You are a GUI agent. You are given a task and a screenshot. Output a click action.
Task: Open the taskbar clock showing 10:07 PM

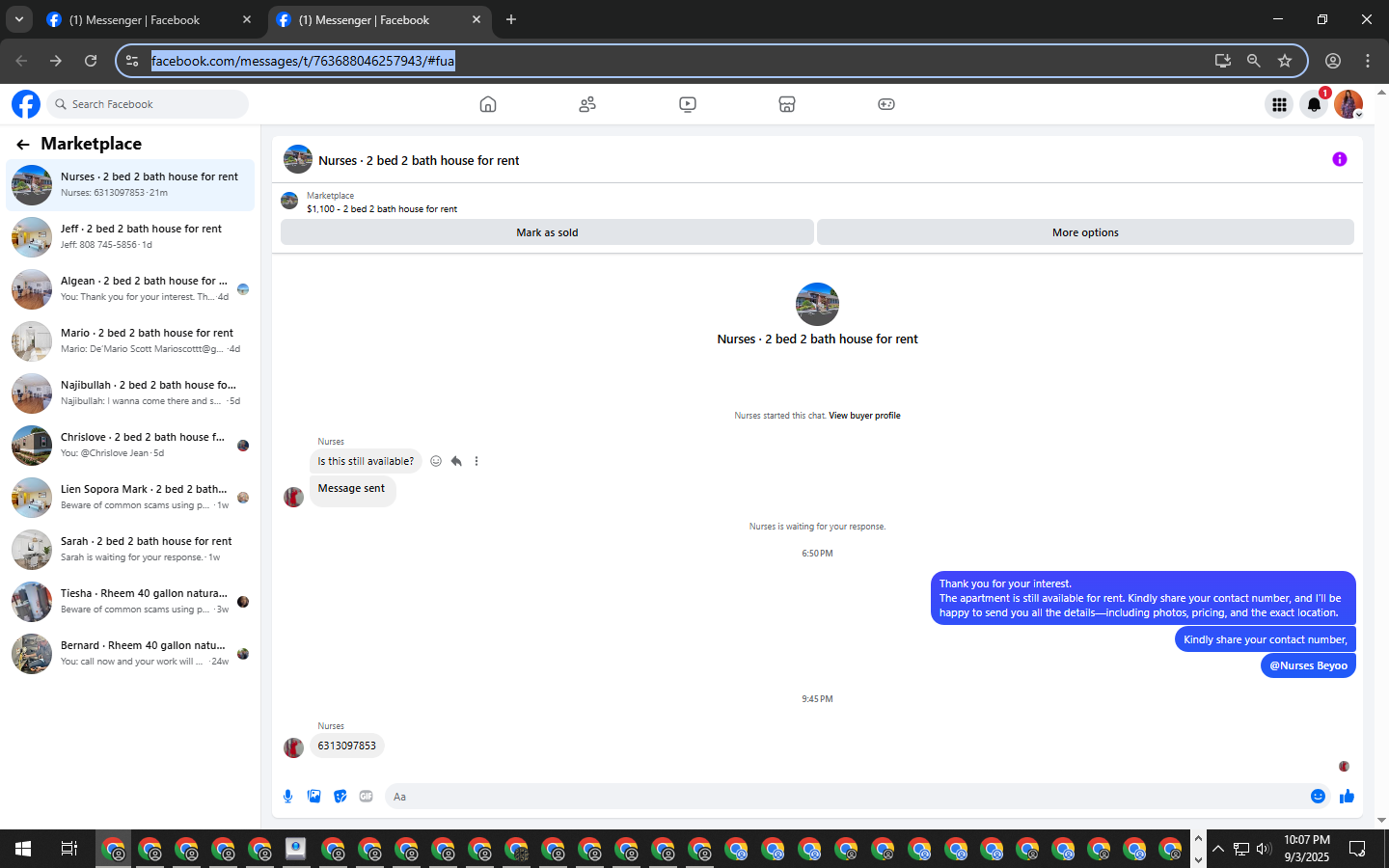click(1307, 849)
